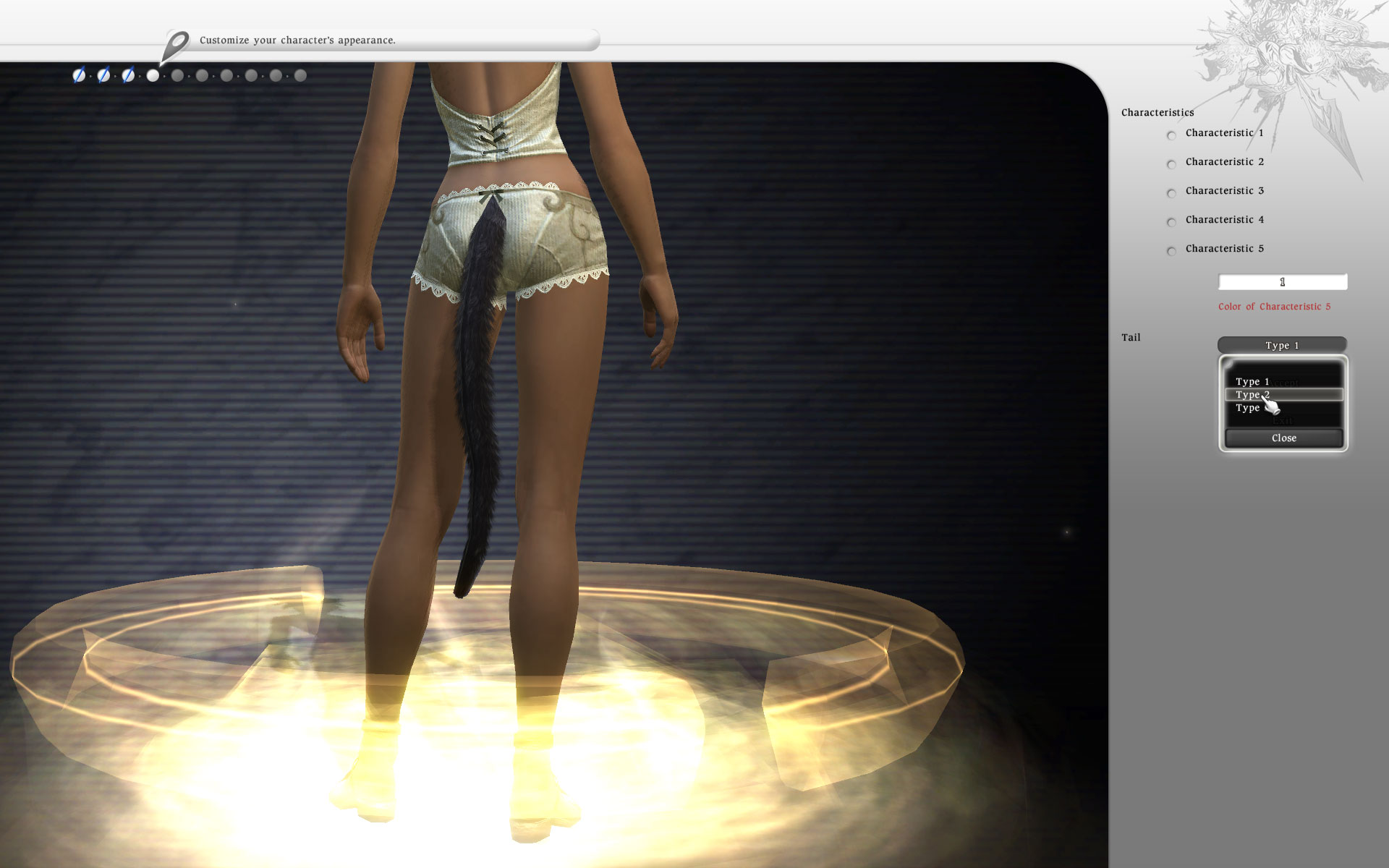This screenshot has width=1389, height=868.
Task: Click the current white step dot
Action: pos(153,75)
